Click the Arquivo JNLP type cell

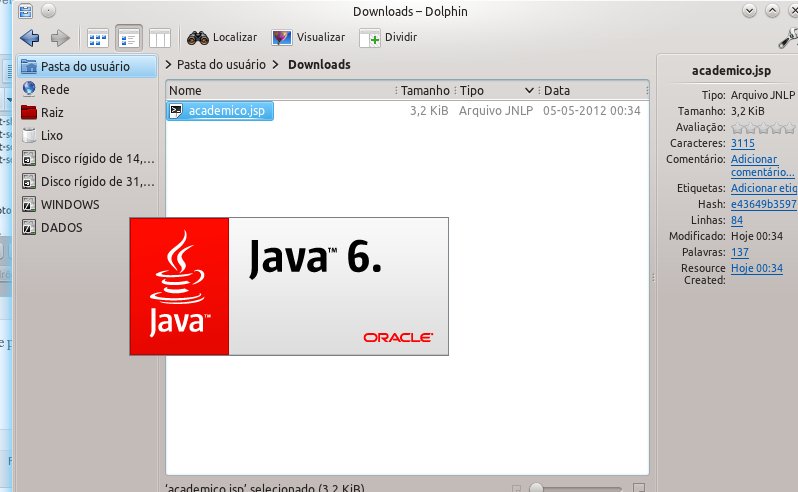pyautogui.click(x=496, y=111)
